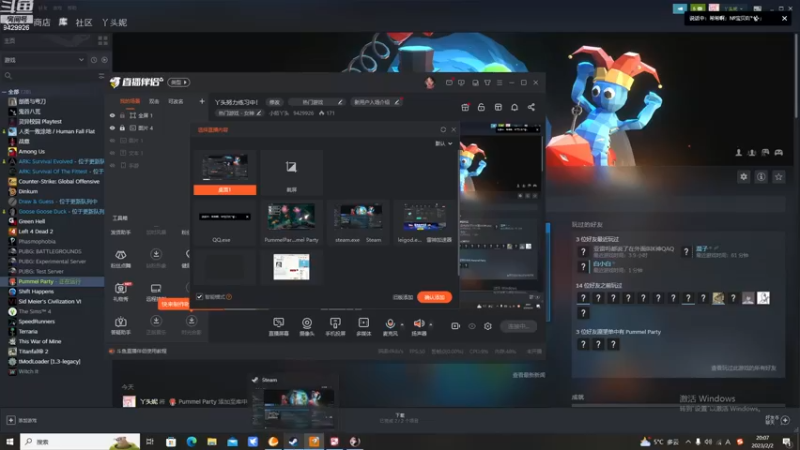Click the record video icon in stream toolbar
This screenshot has width=800, height=450.
[x=456, y=326]
